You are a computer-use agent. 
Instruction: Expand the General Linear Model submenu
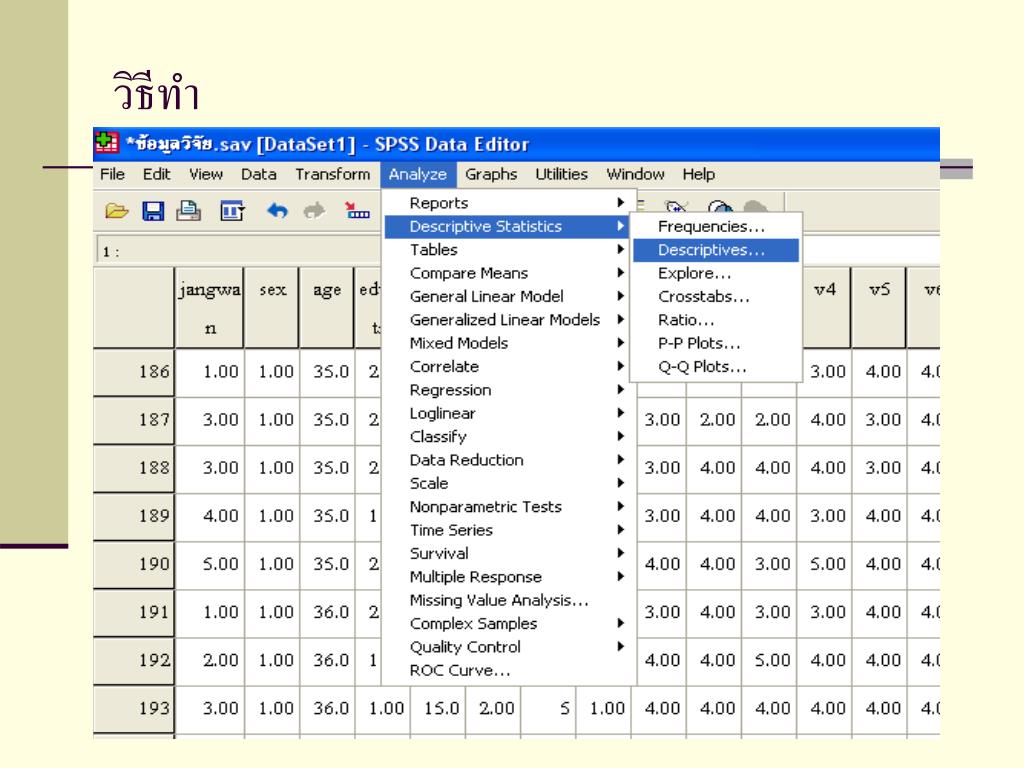[x=506, y=296]
